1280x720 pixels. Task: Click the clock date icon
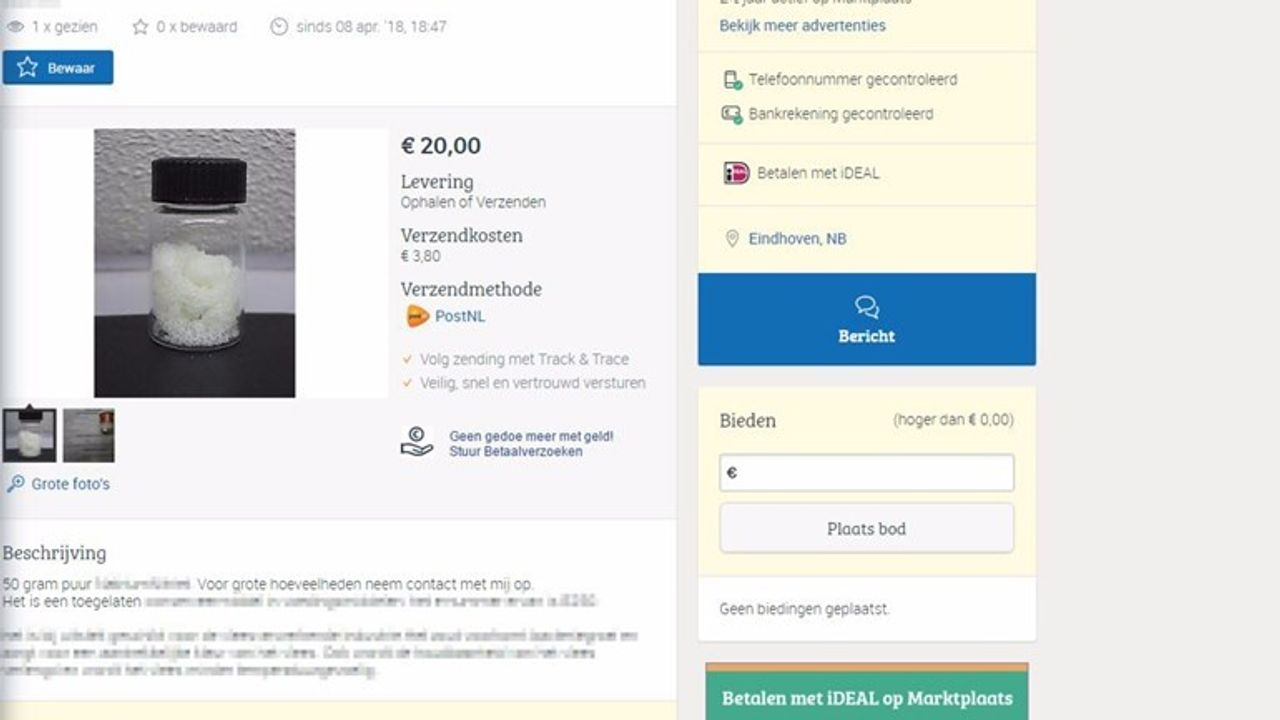[x=279, y=27]
